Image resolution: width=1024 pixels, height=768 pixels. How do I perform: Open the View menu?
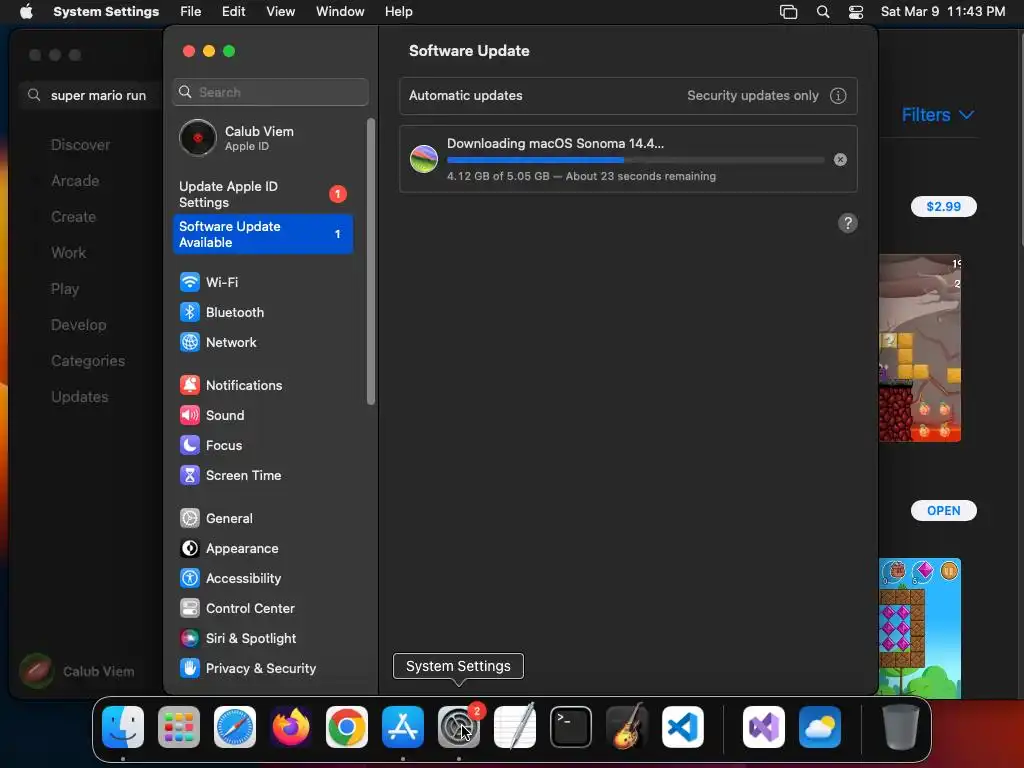pos(281,12)
